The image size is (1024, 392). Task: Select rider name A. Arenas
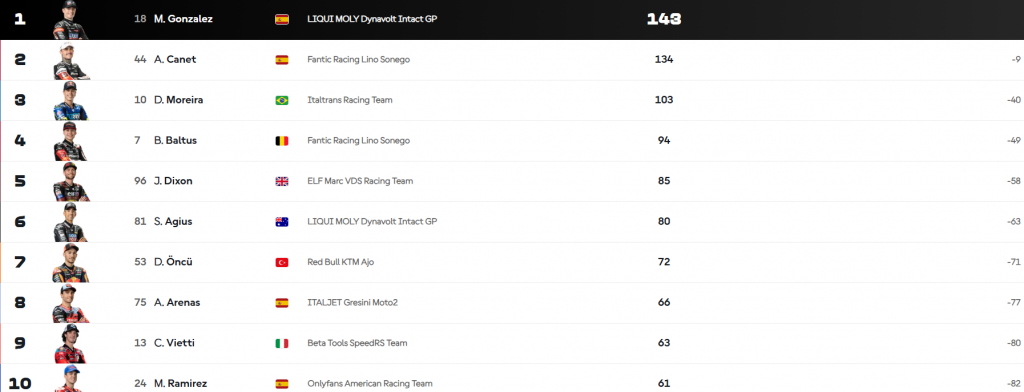pos(177,302)
